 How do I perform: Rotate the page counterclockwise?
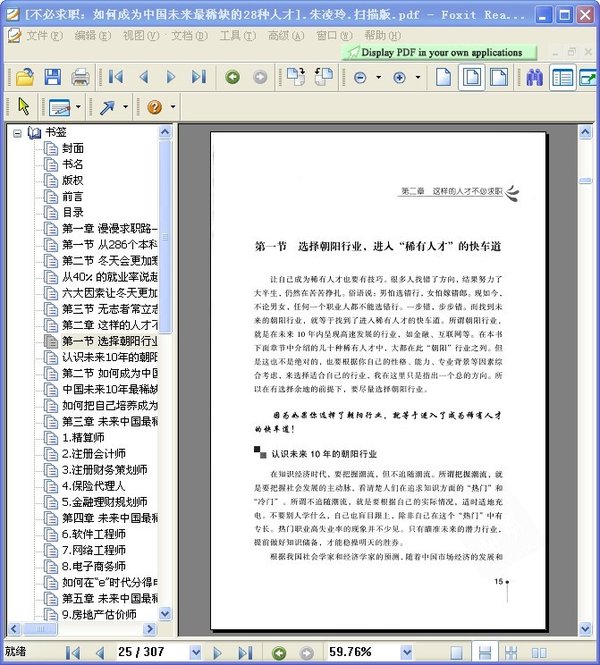tap(324, 77)
